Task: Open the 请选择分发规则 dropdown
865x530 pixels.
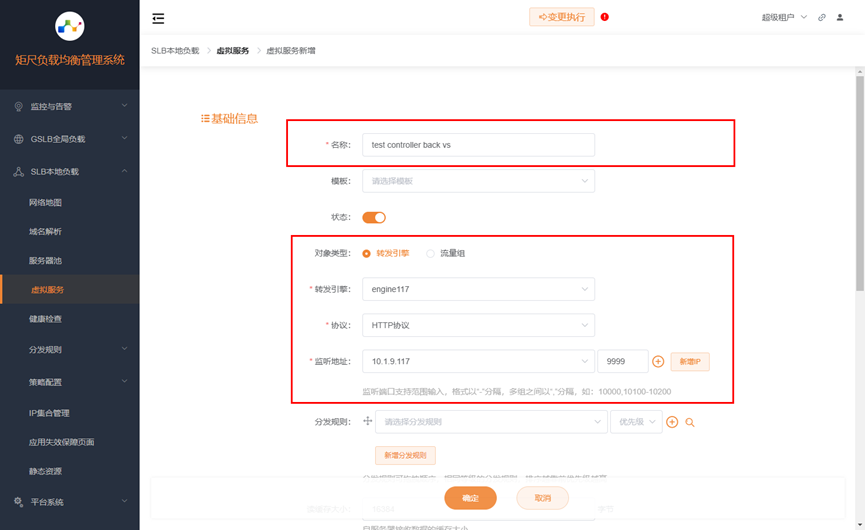Action: [x=491, y=422]
